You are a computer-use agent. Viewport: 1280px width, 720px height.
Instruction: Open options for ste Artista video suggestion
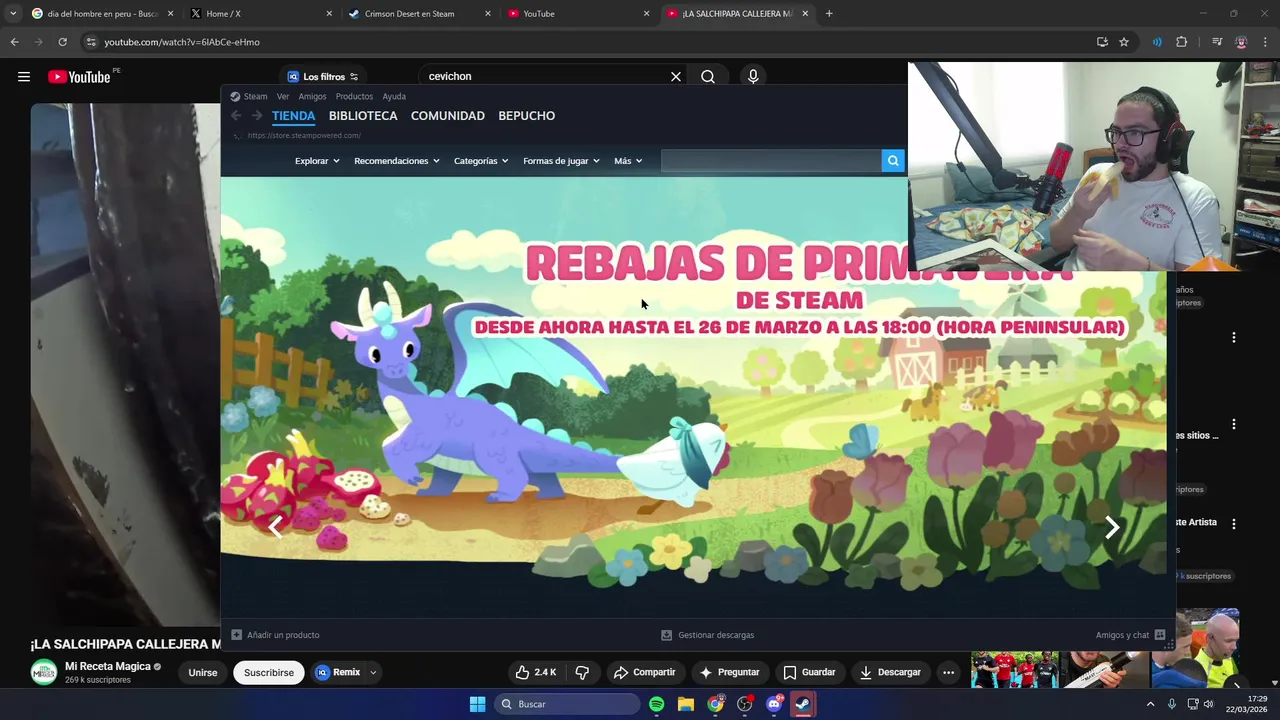[x=1234, y=524]
